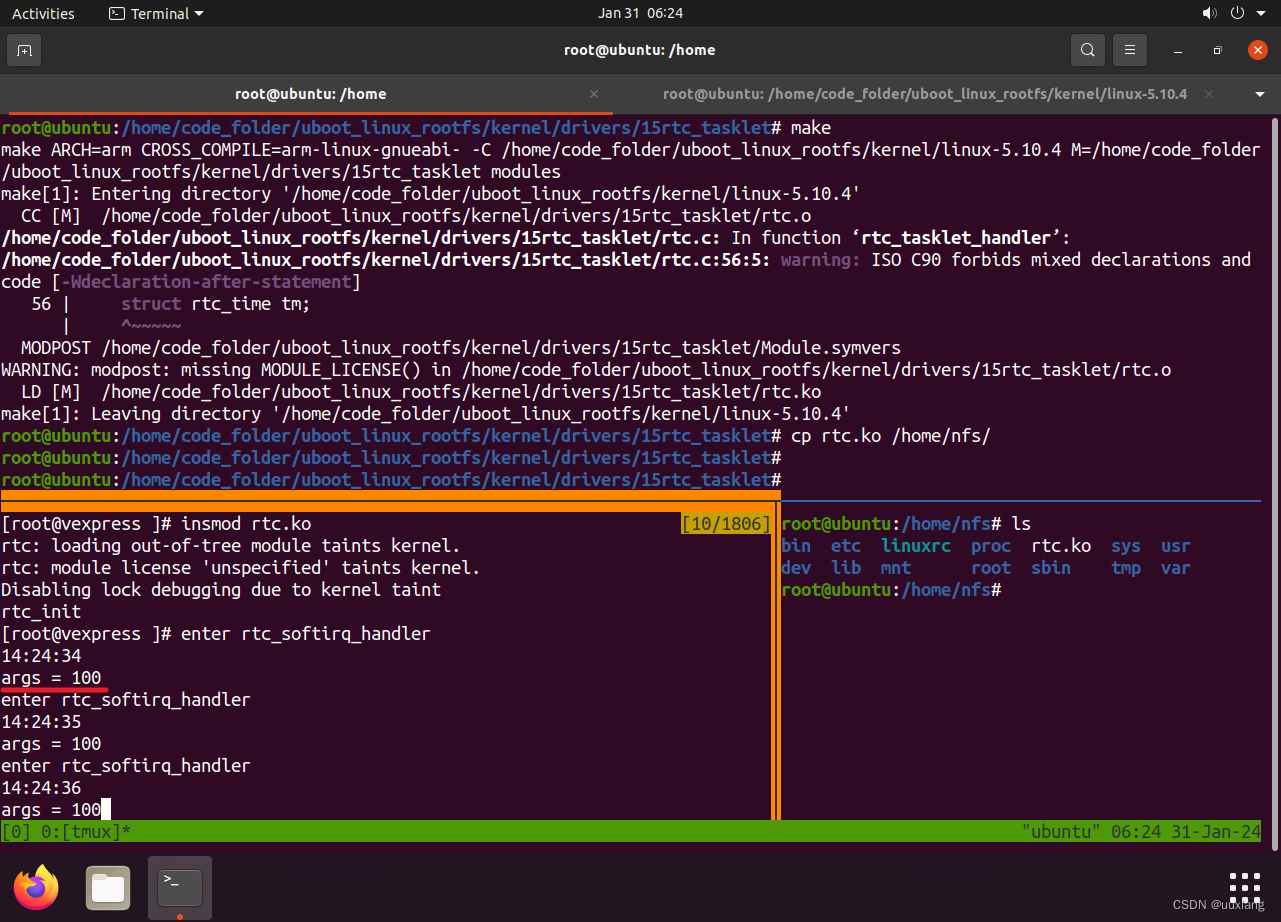Click 'Disabling lock debugging' message line
This screenshot has width=1281, height=922.
pos(221,590)
